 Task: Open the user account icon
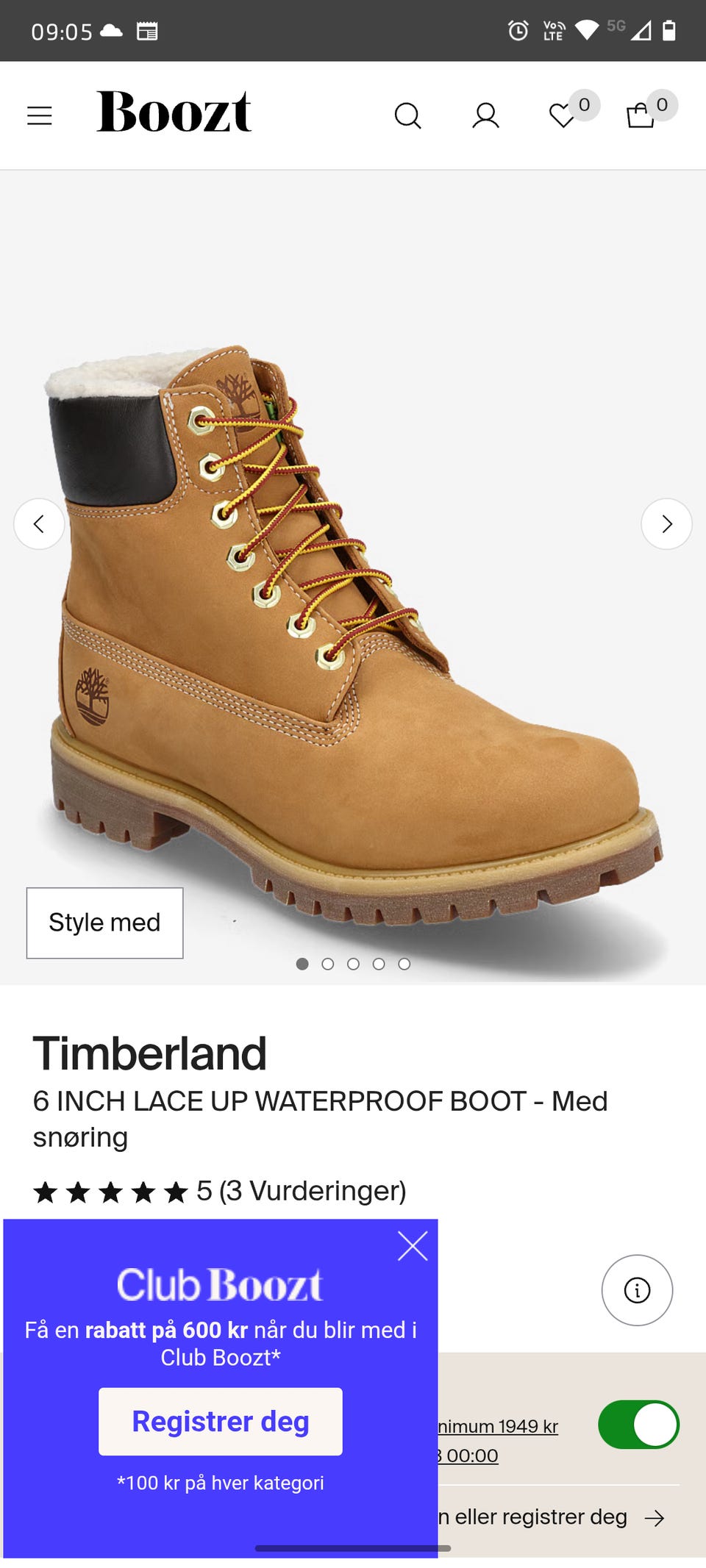pyautogui.click(x=485, y=115)
